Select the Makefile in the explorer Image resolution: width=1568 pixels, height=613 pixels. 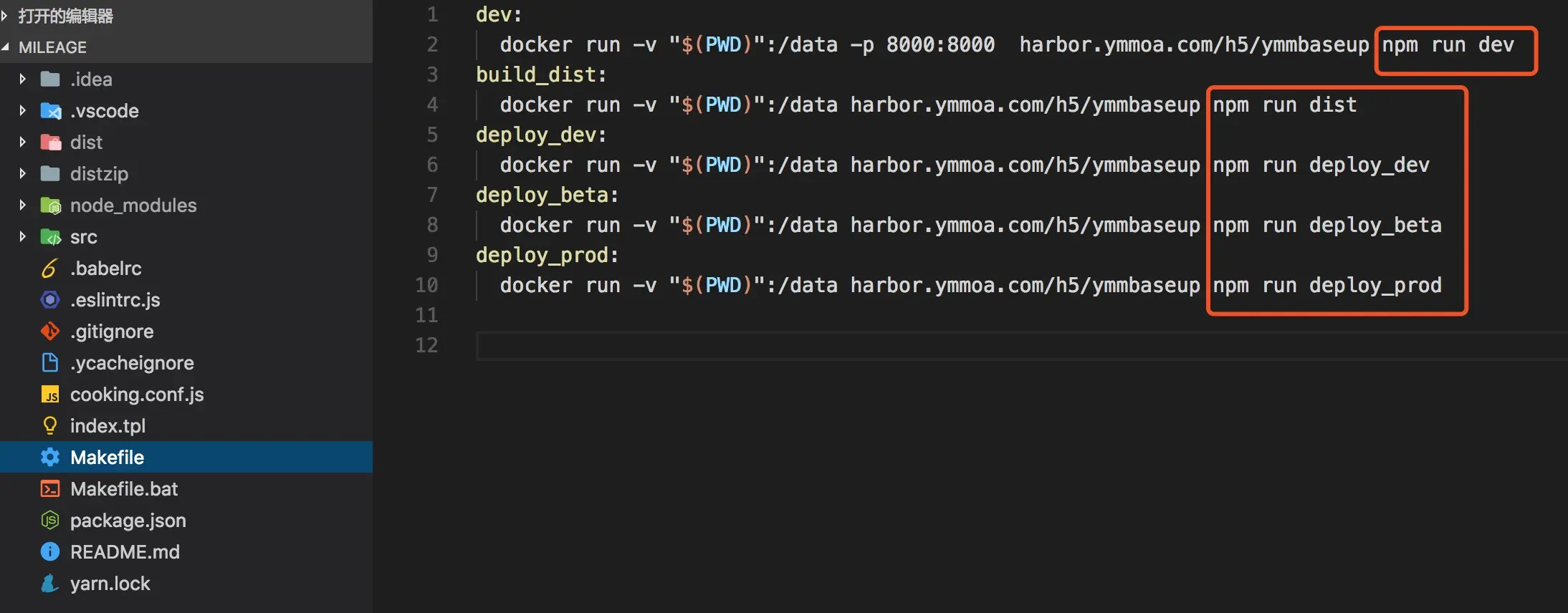pos(107,458)
